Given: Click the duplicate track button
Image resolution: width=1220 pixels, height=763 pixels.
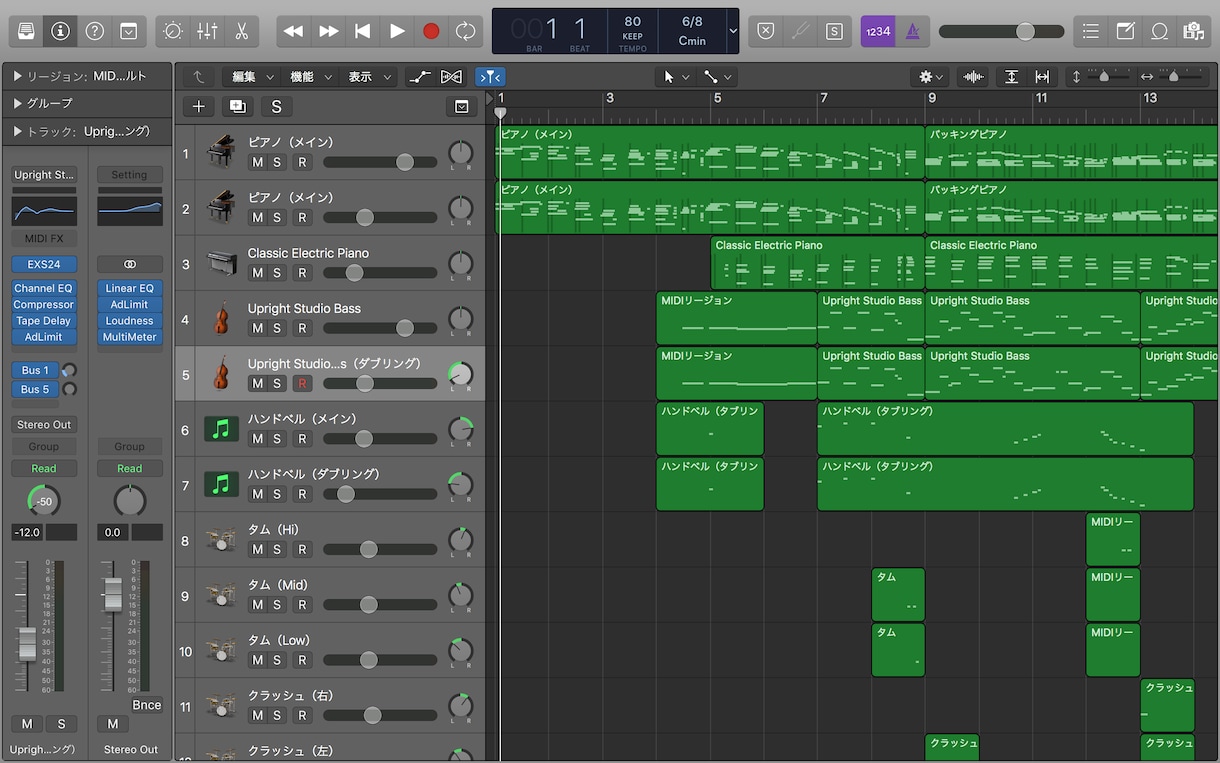Looking at the screenshot, I should tap(237, 106).
